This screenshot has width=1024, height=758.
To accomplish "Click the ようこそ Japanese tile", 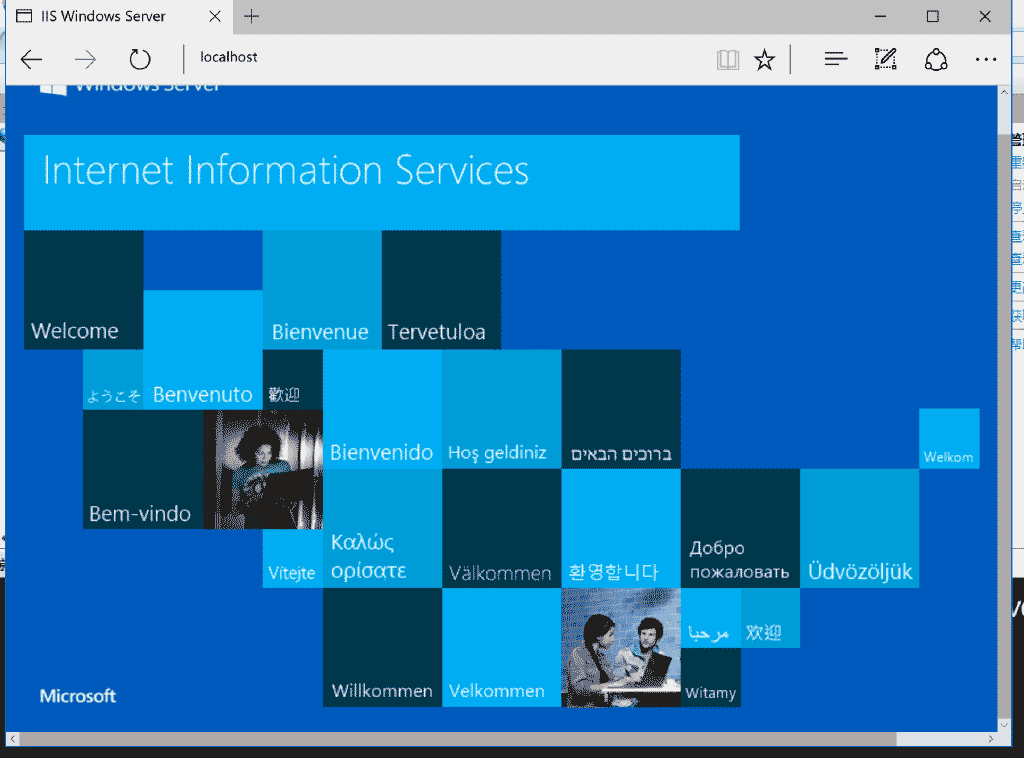I will (x=113, y=379).
